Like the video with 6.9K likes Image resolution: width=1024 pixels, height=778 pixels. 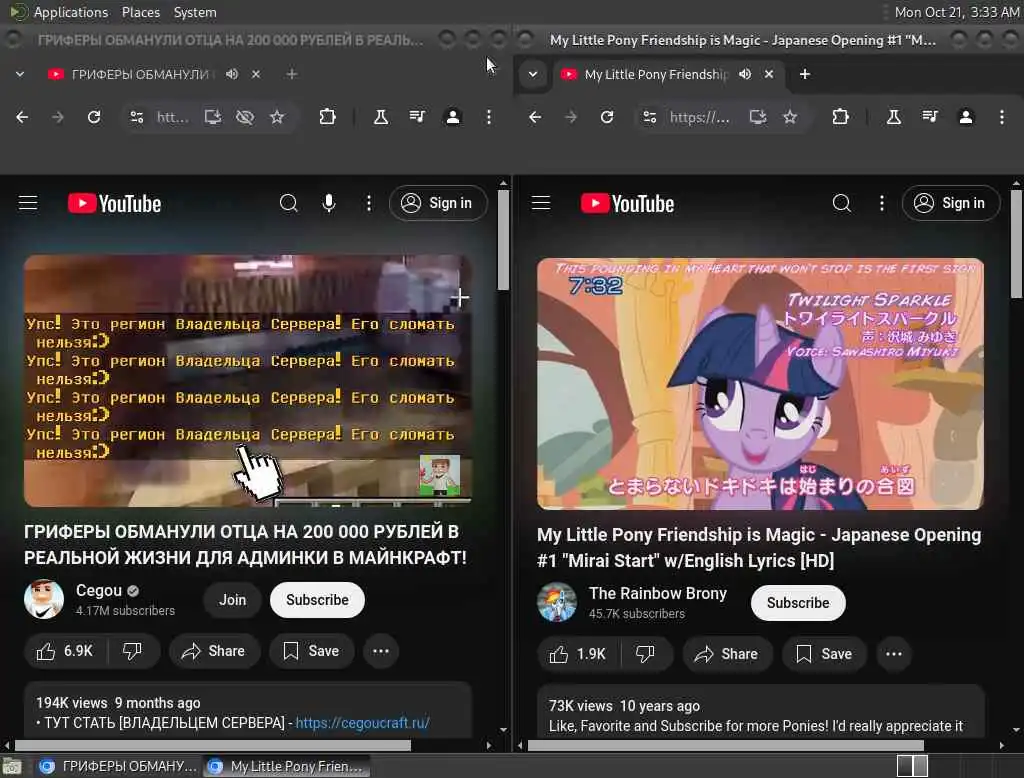[x=65, y=651]
